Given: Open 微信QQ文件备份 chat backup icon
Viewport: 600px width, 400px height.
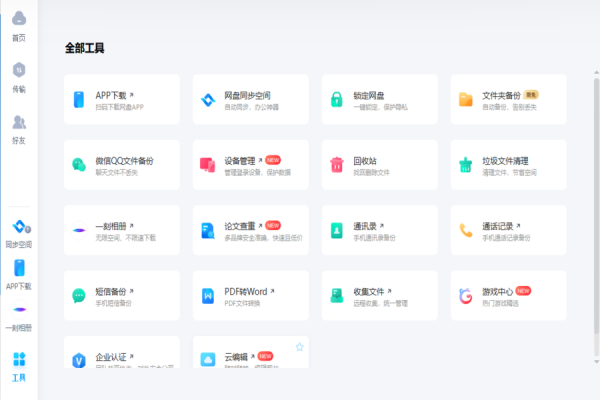Looking at the screenshot, I should [x=79, y=164].
